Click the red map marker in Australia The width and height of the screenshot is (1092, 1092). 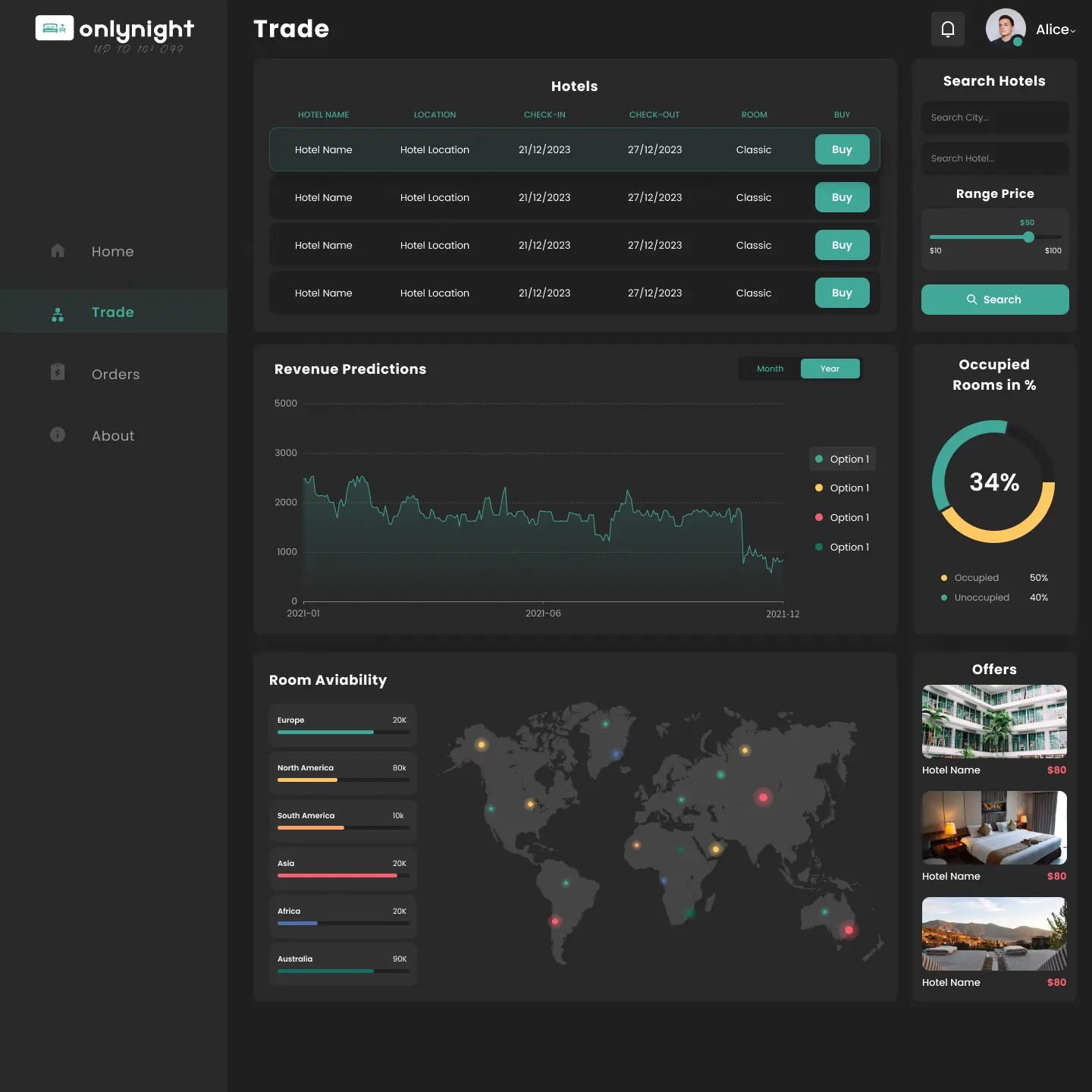point(849,930)
